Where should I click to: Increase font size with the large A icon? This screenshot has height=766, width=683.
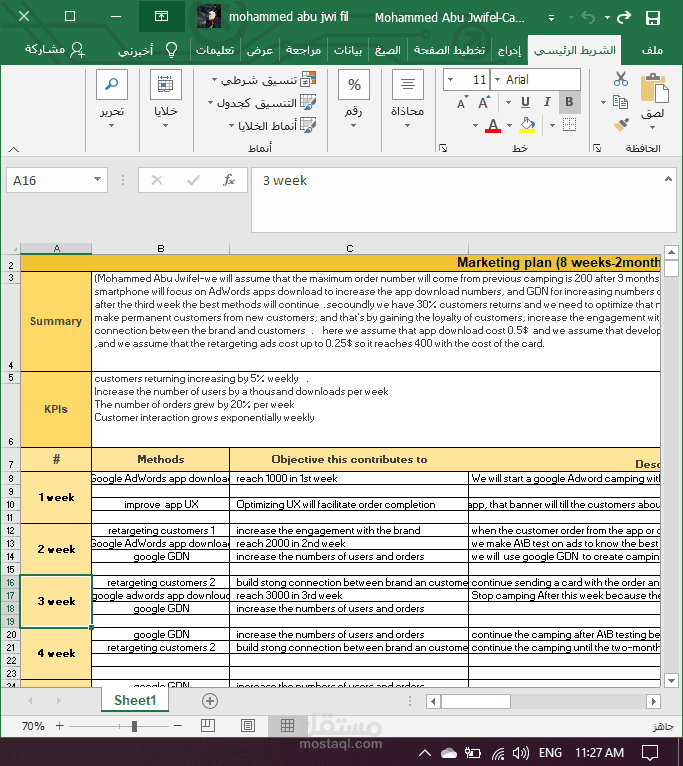484,103
